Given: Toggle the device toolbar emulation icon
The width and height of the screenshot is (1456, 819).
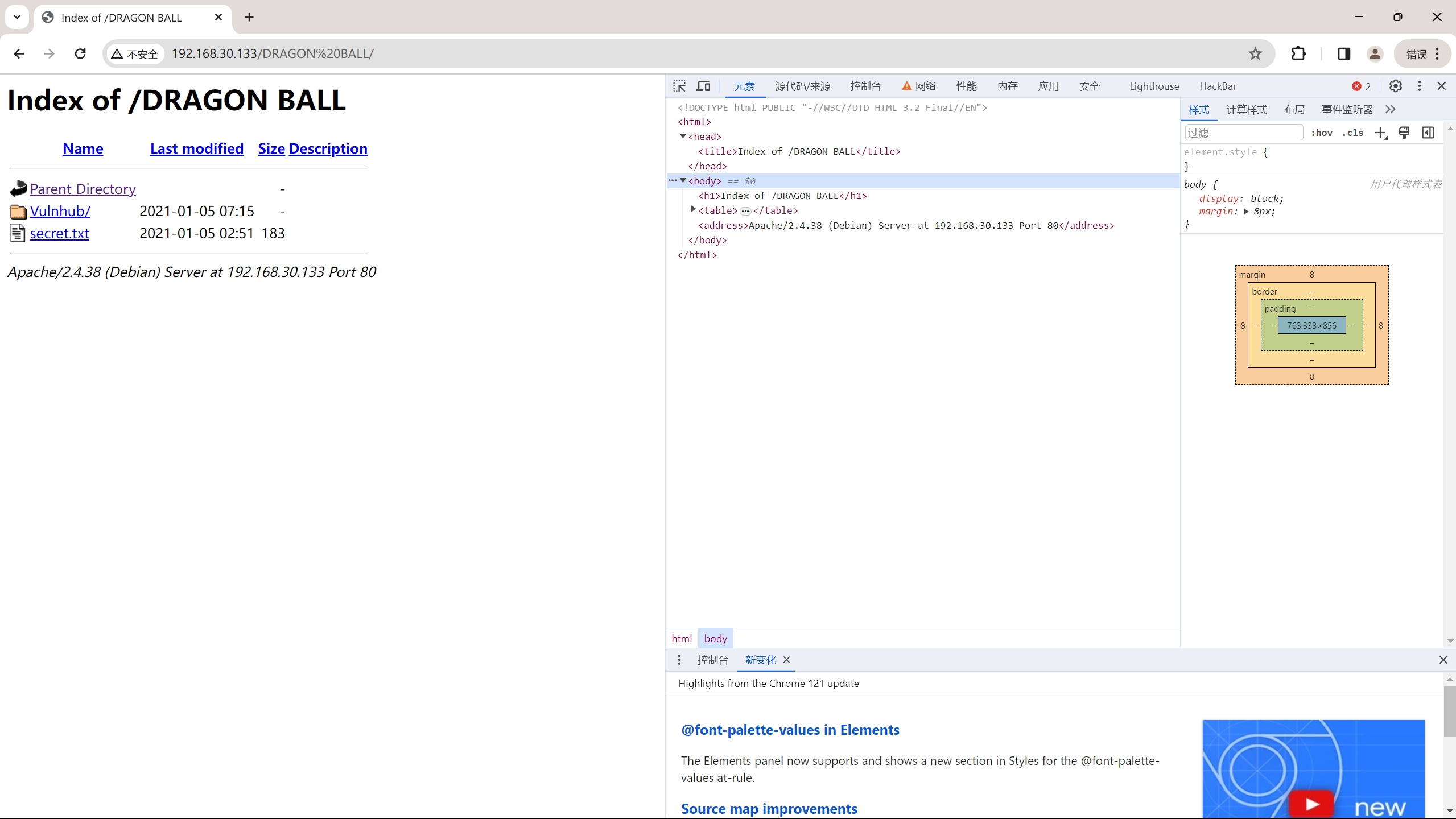Looking at the screenshot, I should (x=704, y=86).
